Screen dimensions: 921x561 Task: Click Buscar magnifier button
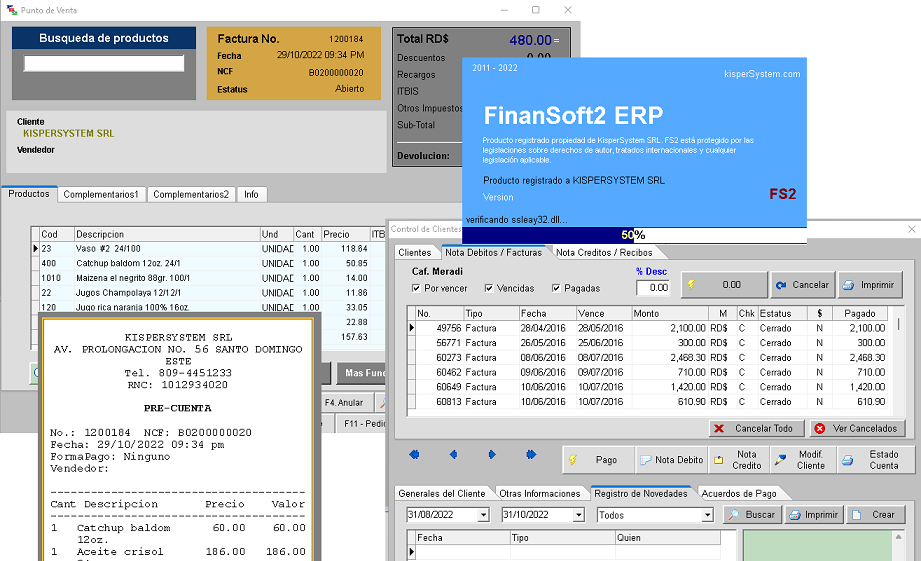[x=750, y=515]
